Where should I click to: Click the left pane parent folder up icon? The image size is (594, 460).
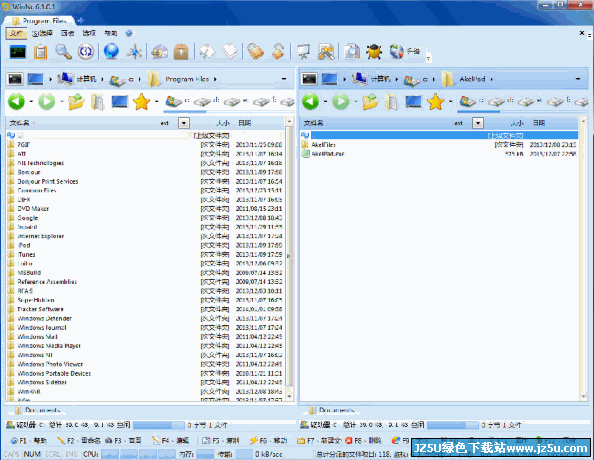pyautogui.click(x=76, y=102)
